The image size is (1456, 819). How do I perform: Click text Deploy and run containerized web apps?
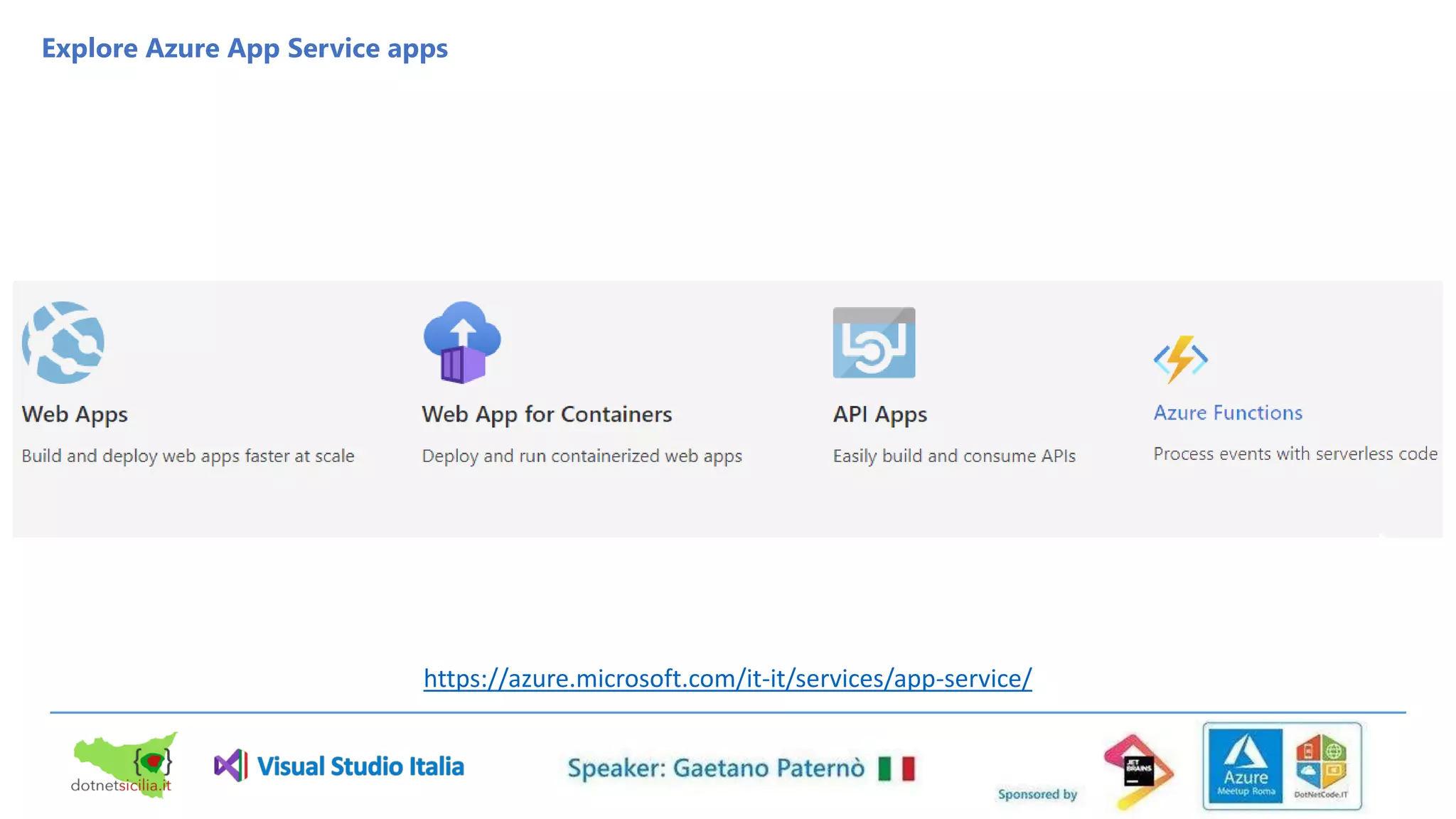coord(582,456)
